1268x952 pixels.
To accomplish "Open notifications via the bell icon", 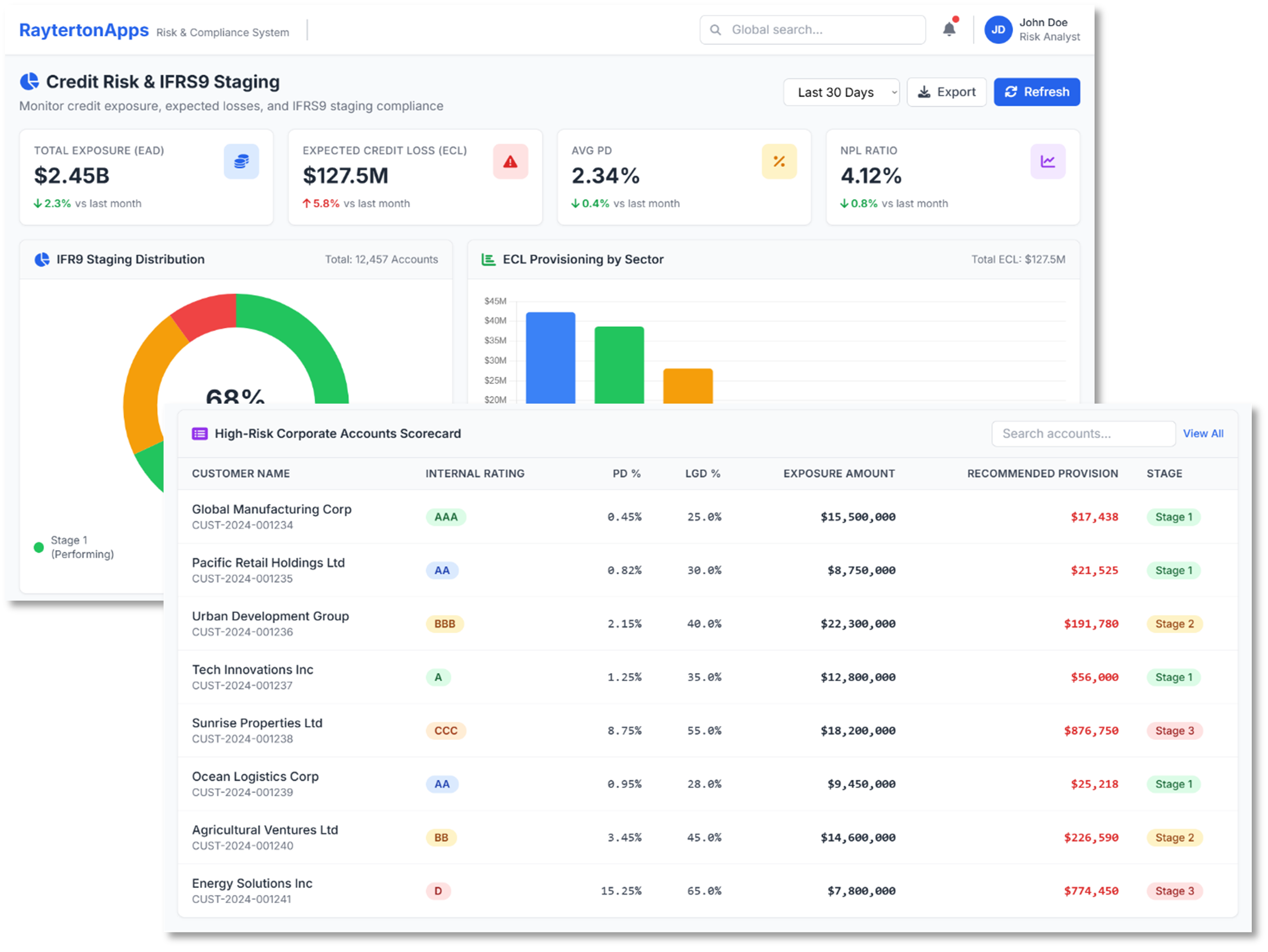I will pos(949,29).
